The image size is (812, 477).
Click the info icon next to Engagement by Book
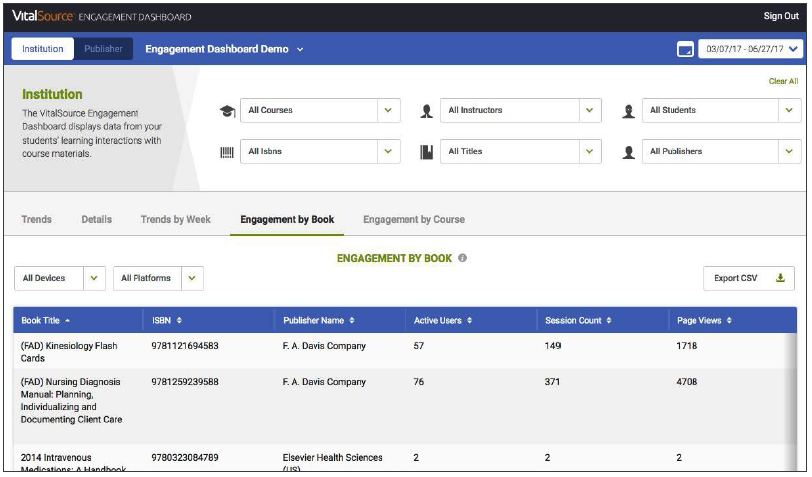tap(462, 258)
